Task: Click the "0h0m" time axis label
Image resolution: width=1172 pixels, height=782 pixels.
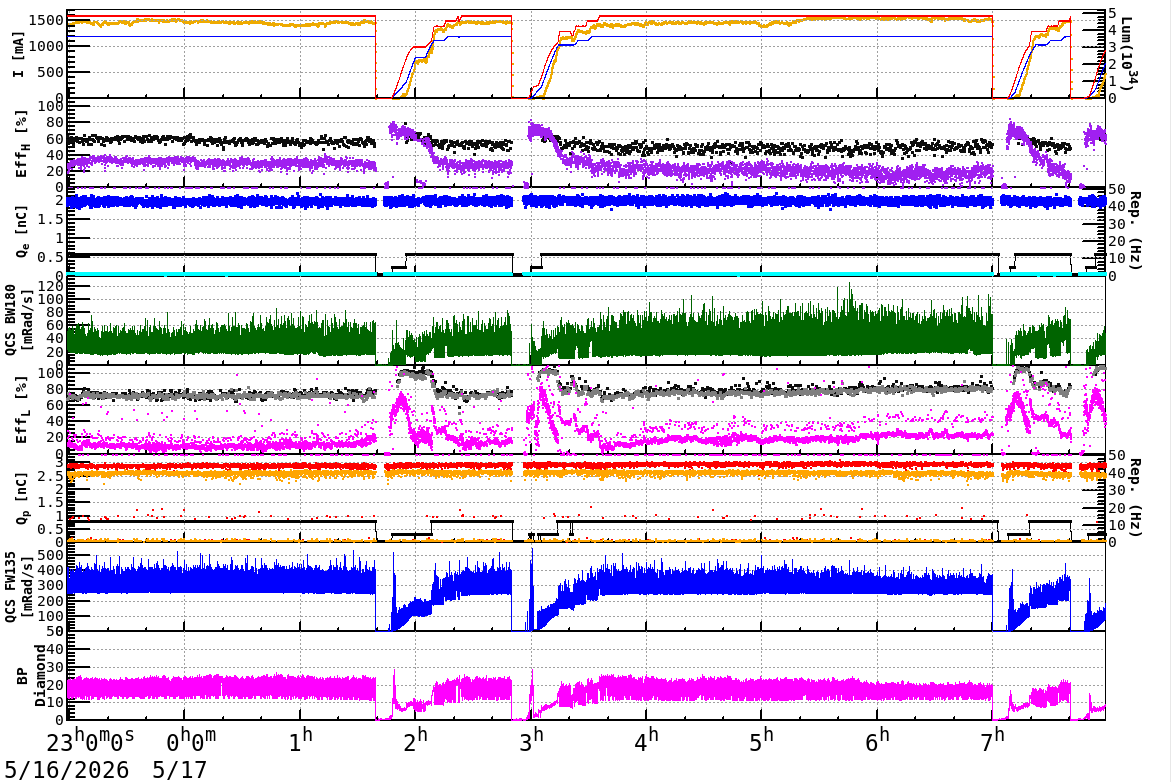Action: click(x=191, y=741)
